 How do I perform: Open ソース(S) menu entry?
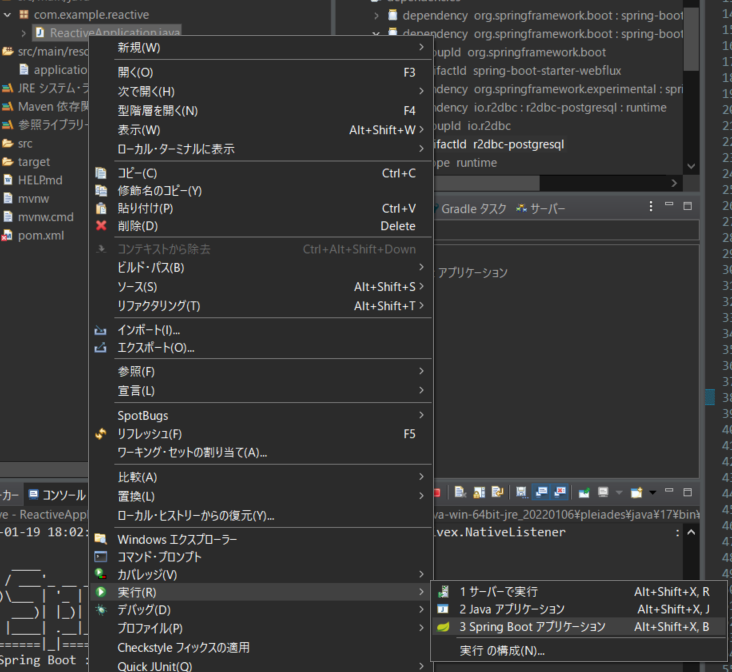point(260,287)
